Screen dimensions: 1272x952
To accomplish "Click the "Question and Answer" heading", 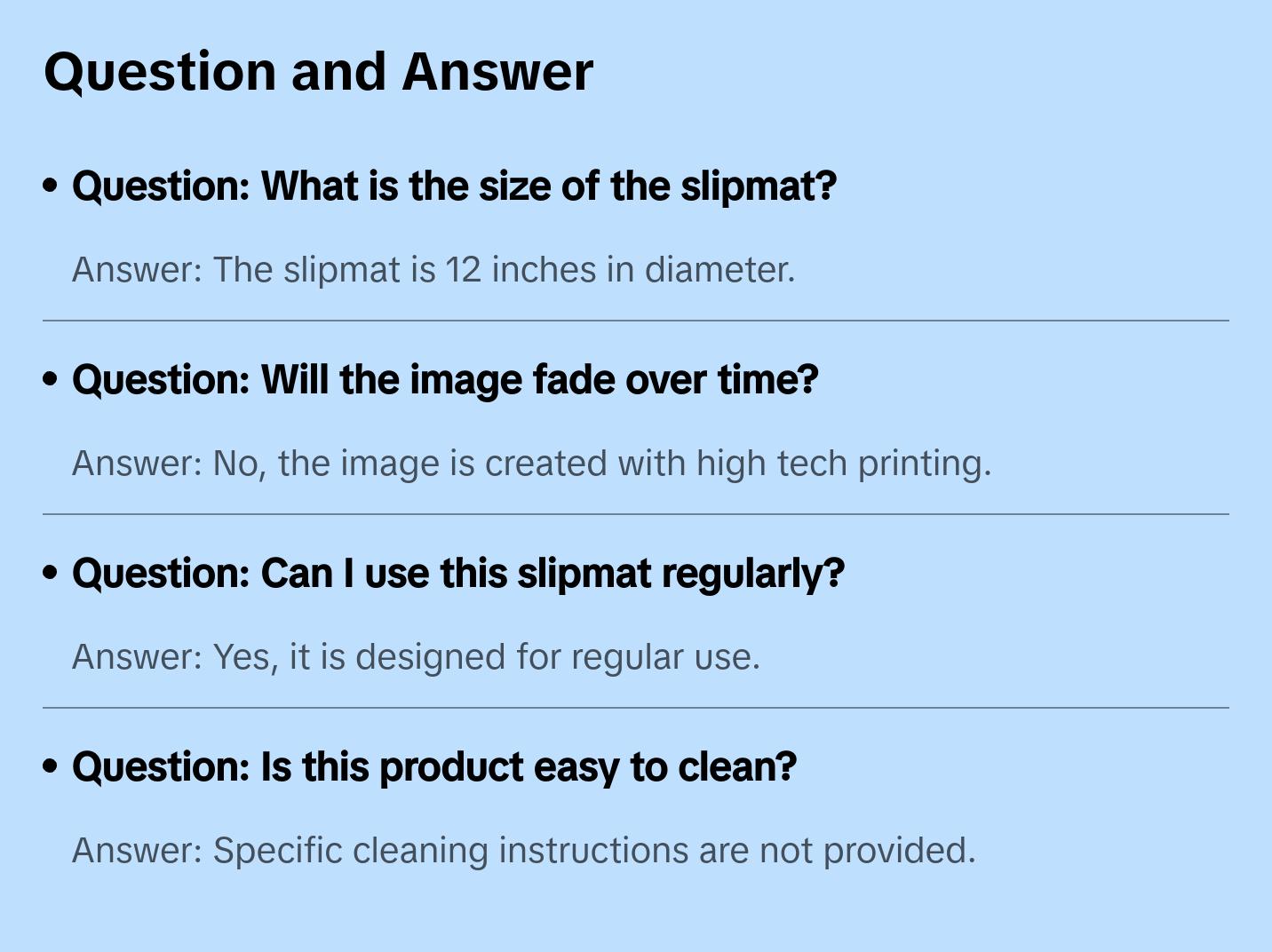I will pyautogui.click(x=318, y=72).
